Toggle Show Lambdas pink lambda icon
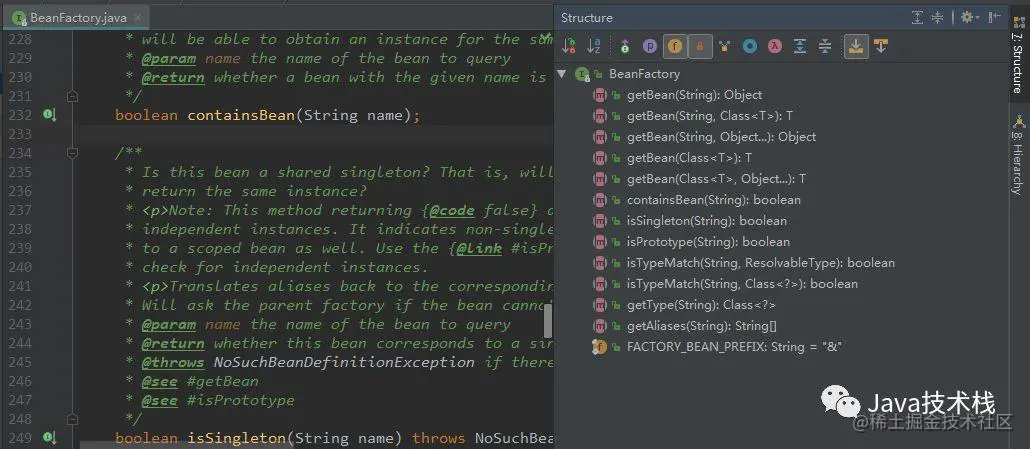The height and width of the screenshot is (449, 1030). coord(775,46)
